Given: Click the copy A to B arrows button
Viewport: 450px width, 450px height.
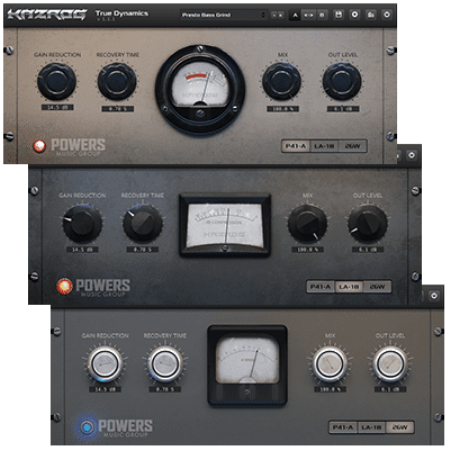Looking at the screenshot, I should 309,15.
